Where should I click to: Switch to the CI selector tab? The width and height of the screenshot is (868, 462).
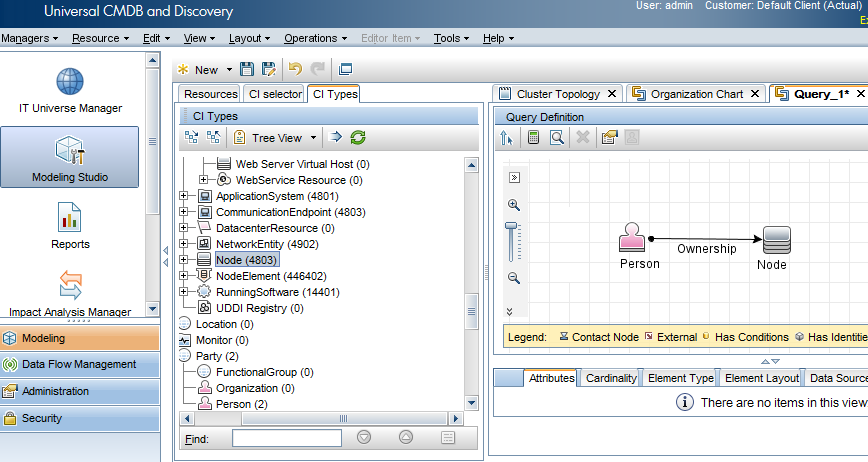click(275, 94)
